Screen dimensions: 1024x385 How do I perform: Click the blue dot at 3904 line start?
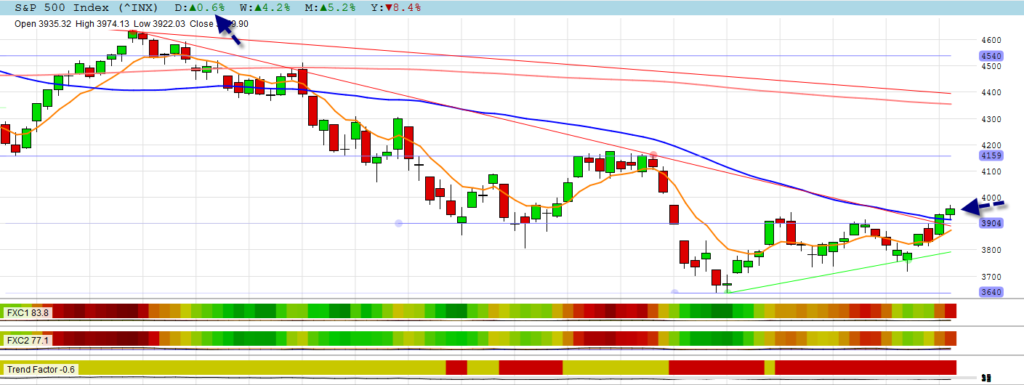point(398,224)
